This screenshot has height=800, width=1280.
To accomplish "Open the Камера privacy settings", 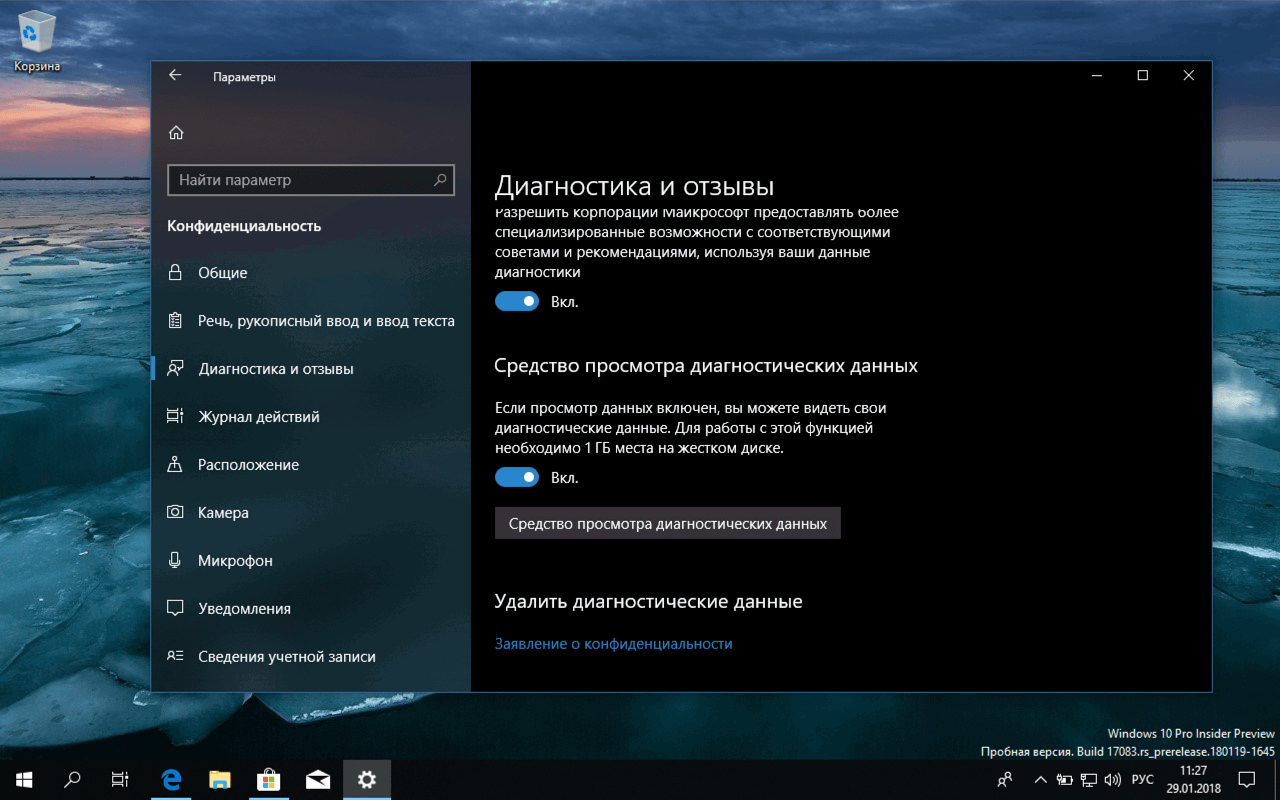I will (x=311, y=513).
